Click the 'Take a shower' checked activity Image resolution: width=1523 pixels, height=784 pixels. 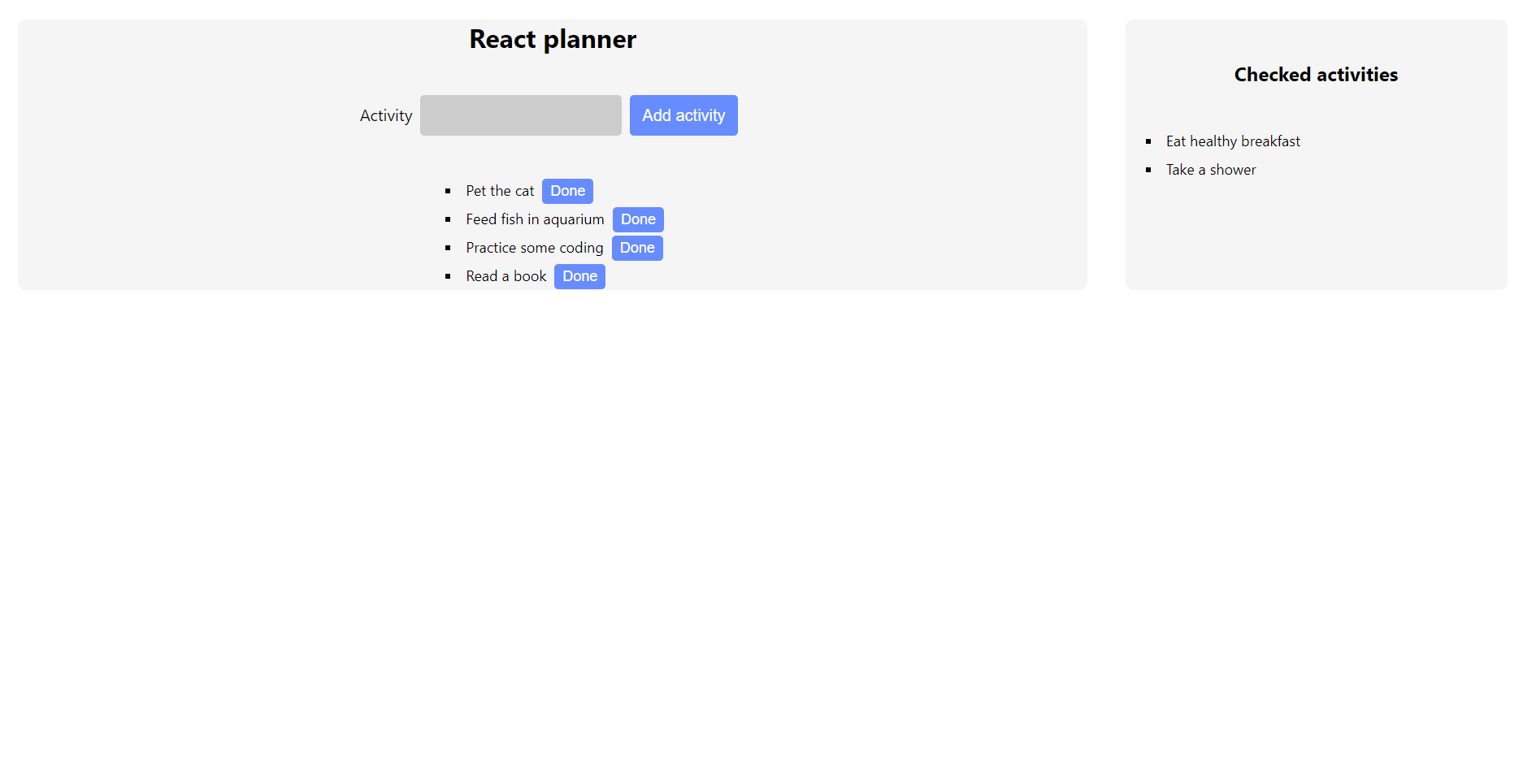click(x=1210, y=169)
